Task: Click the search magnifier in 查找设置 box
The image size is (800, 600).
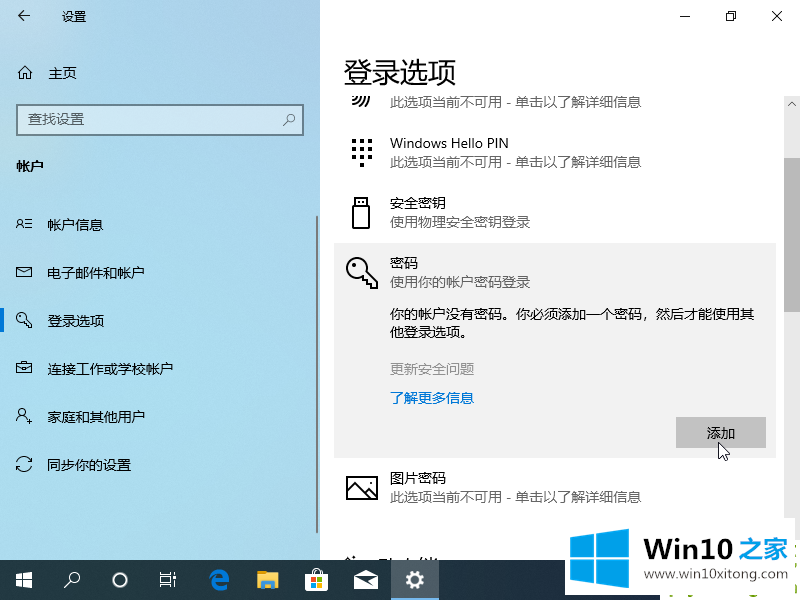Action: point(289,119)
